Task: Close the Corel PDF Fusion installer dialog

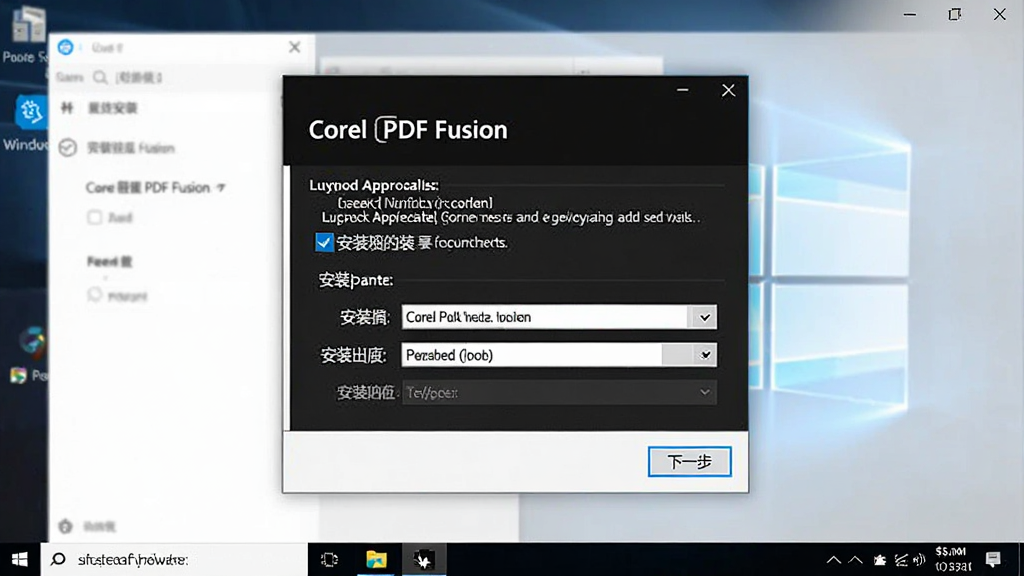Action: pyautogui.click(x=728, y=90)
